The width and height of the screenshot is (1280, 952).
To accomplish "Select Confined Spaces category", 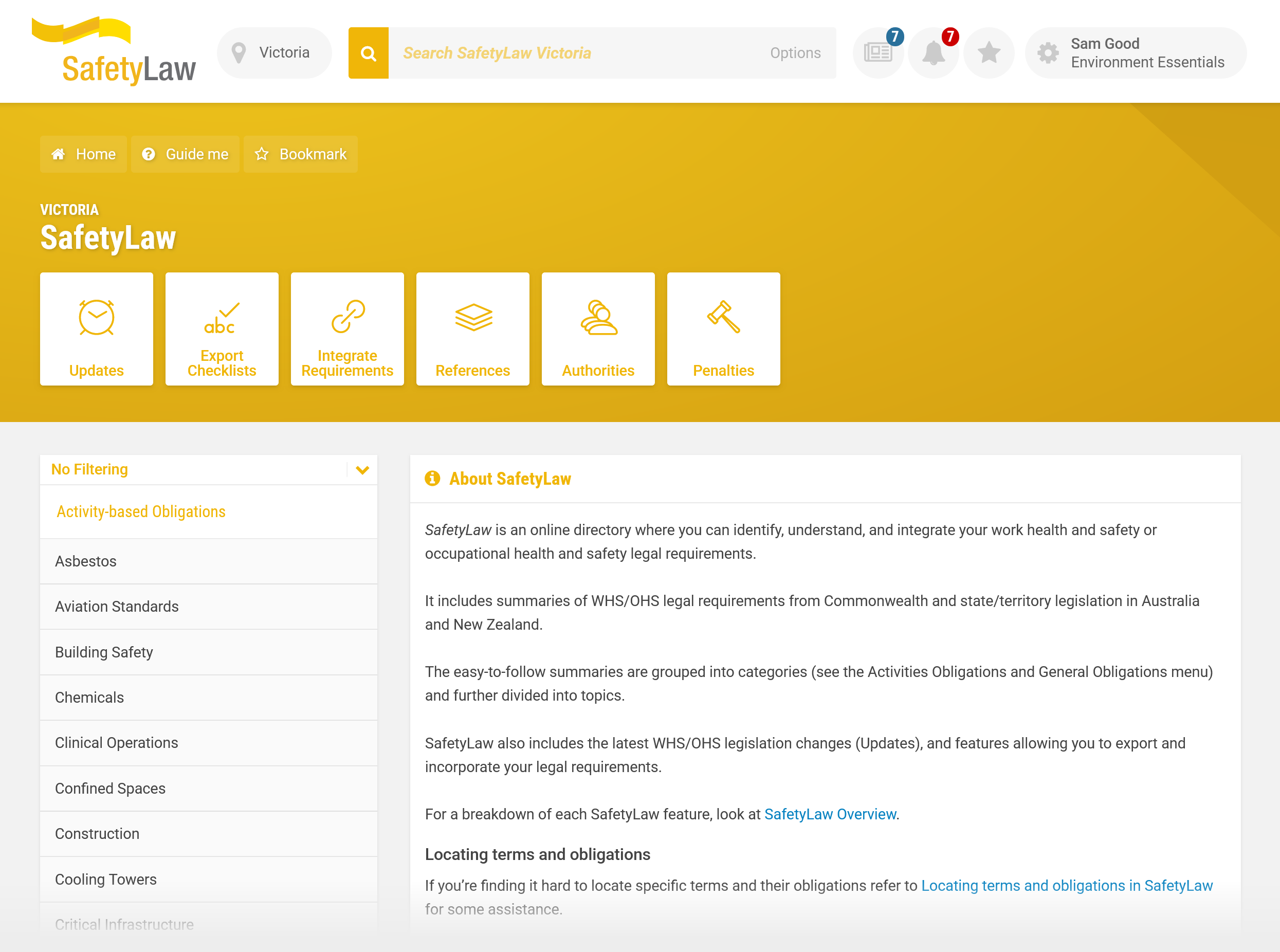I will [x=209, y=789].
